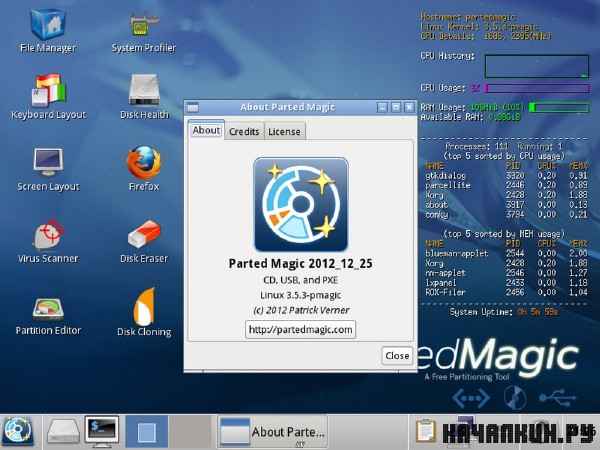The image size is (600, 450).
Task: Click the "ROX-Filer" process row
Action: pos(506,292)
